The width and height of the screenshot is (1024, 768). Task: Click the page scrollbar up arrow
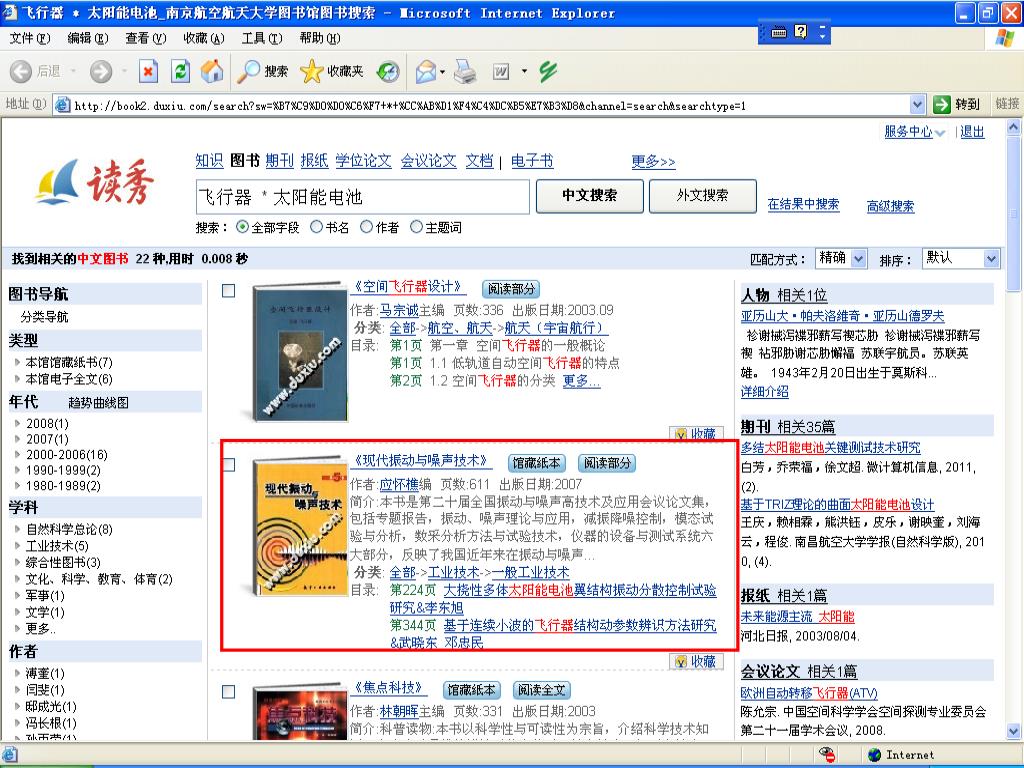coord(1014,127)
